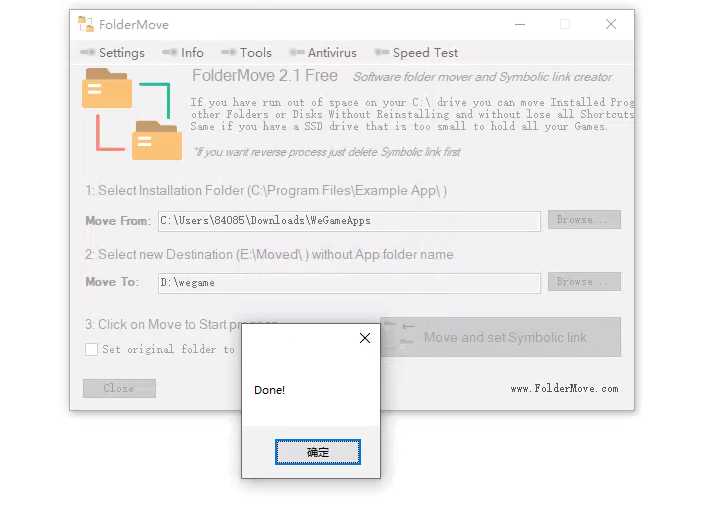Toggle the Set original folder checkbox

pyautogui.click(x=92, y=349)
